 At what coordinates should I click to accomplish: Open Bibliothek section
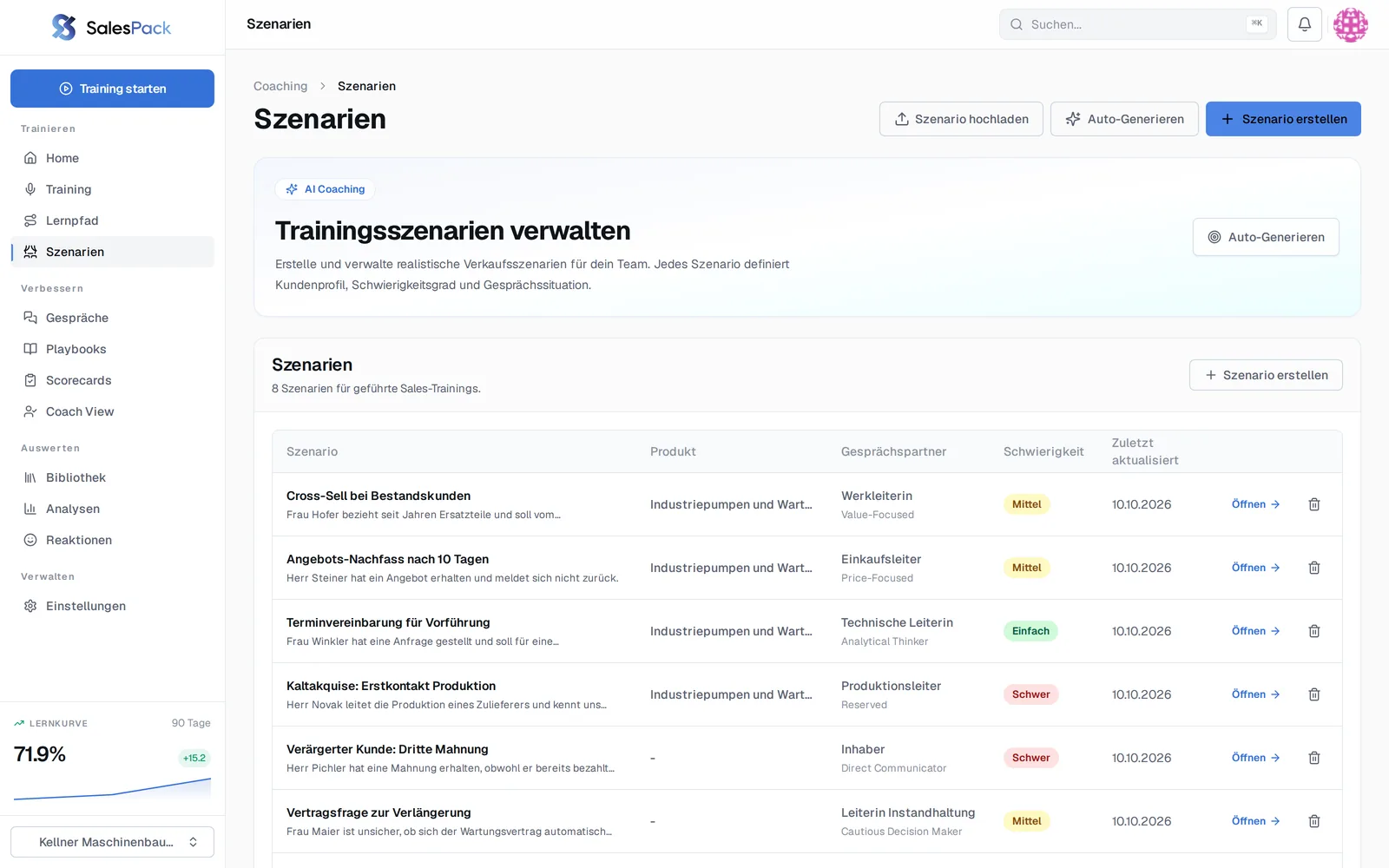coord(112,477)
